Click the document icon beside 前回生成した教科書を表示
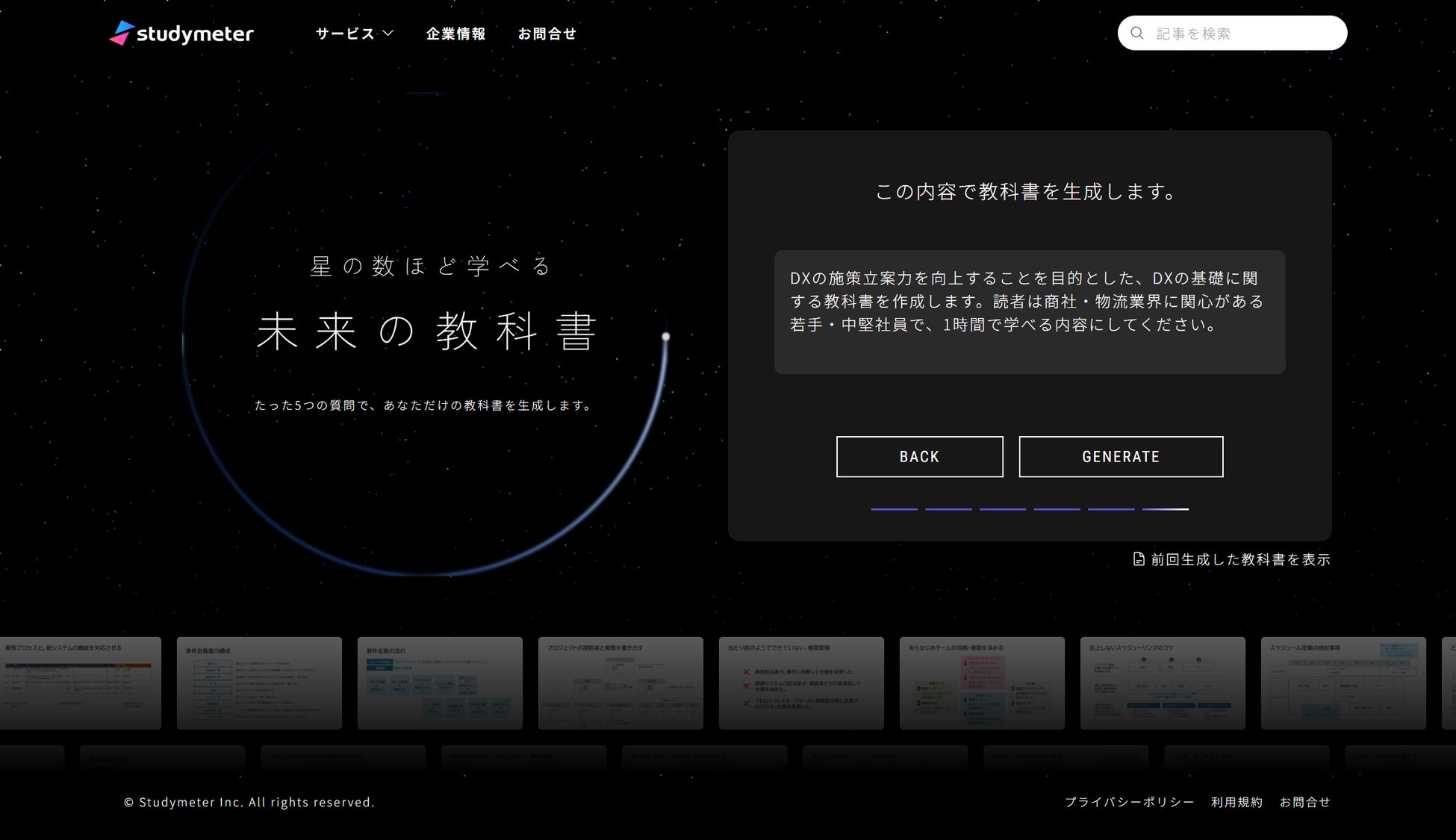Image resolution: width=1456 pixels, height=840 pixels. 1139,559
